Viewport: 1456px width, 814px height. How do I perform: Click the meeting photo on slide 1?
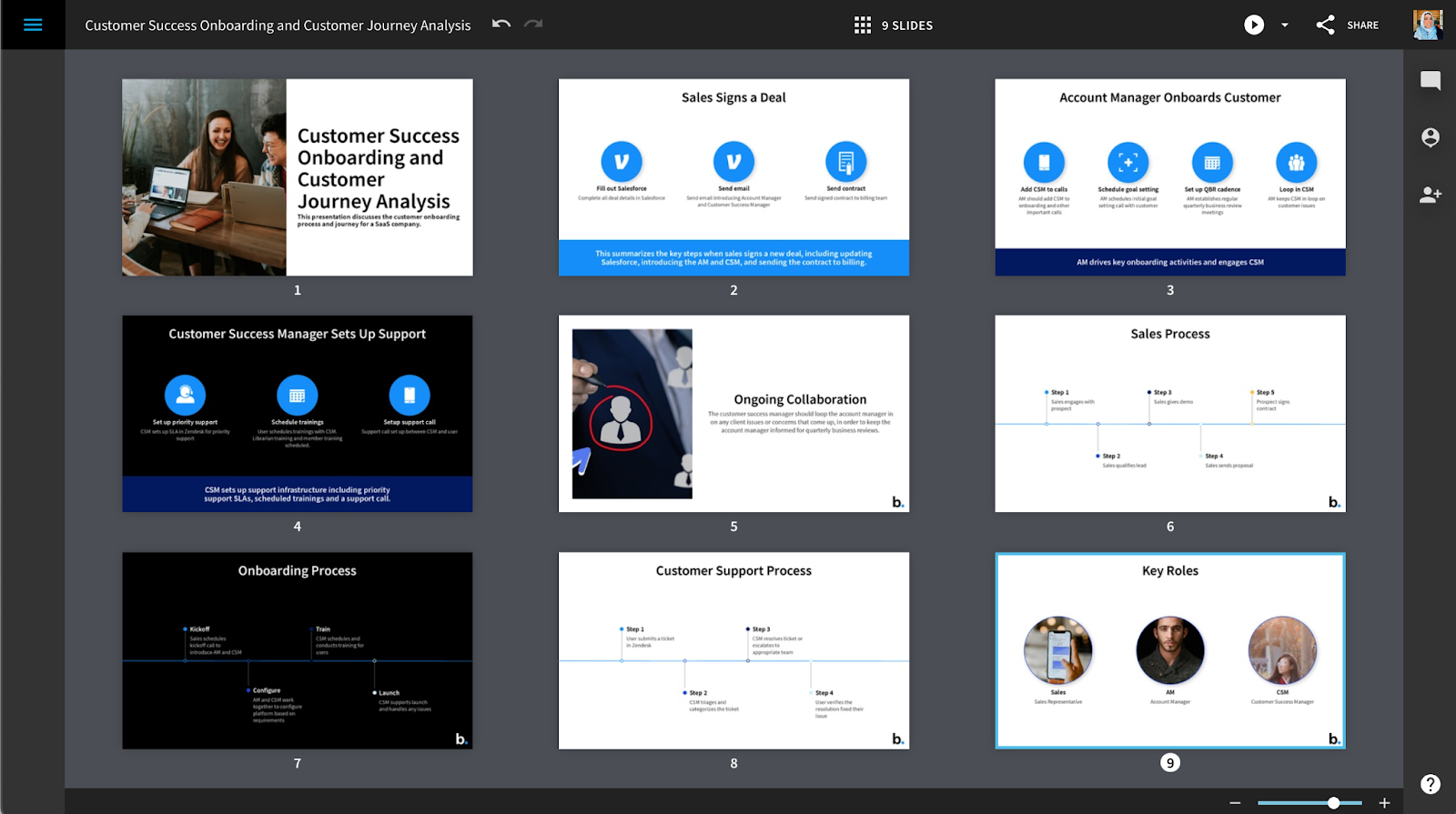[205, 177]
